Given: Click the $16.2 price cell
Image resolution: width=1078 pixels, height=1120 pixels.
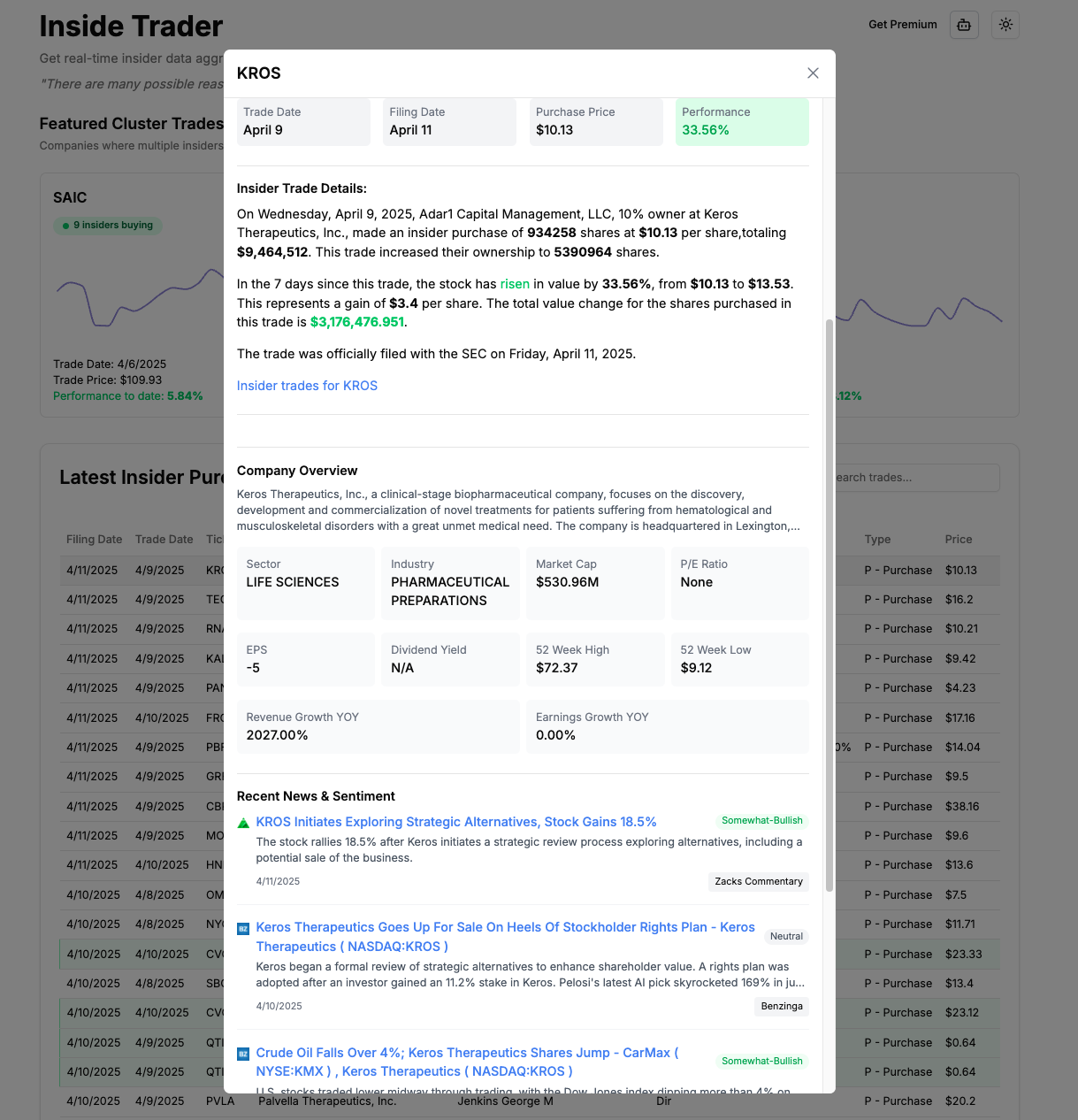Looking at the screenshot, I should click(x=959, y=600).
